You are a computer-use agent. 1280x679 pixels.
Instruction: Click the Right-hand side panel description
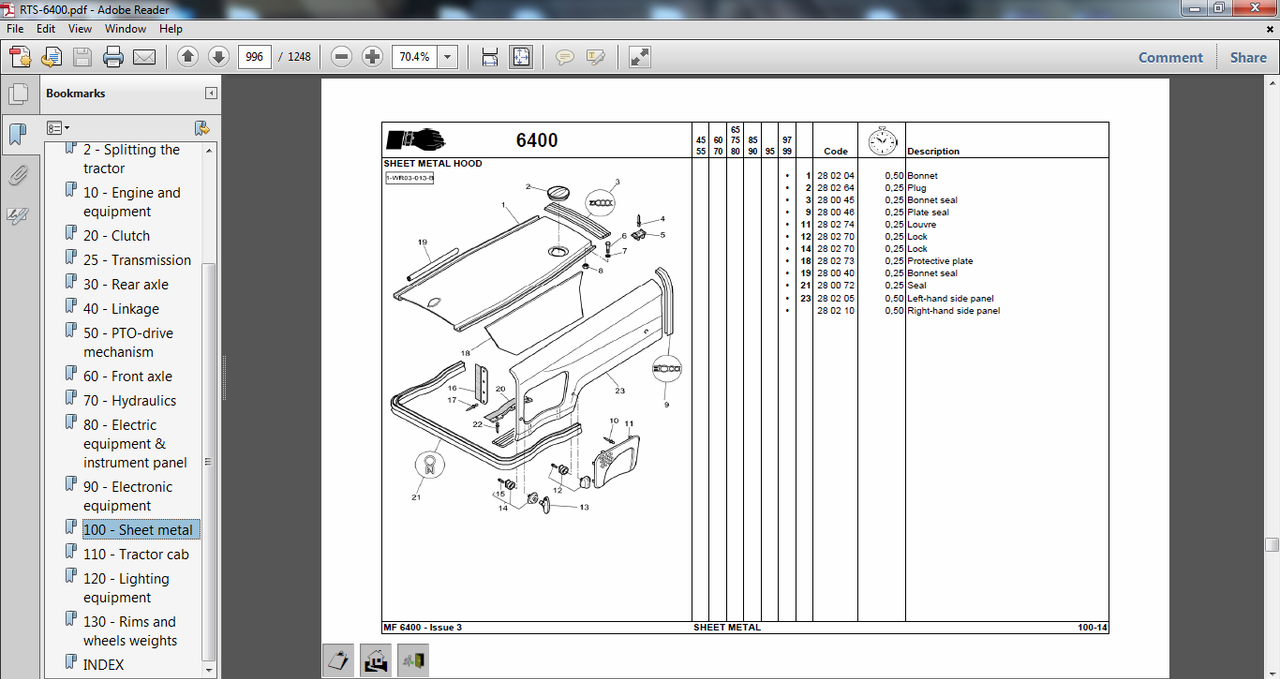953,311
